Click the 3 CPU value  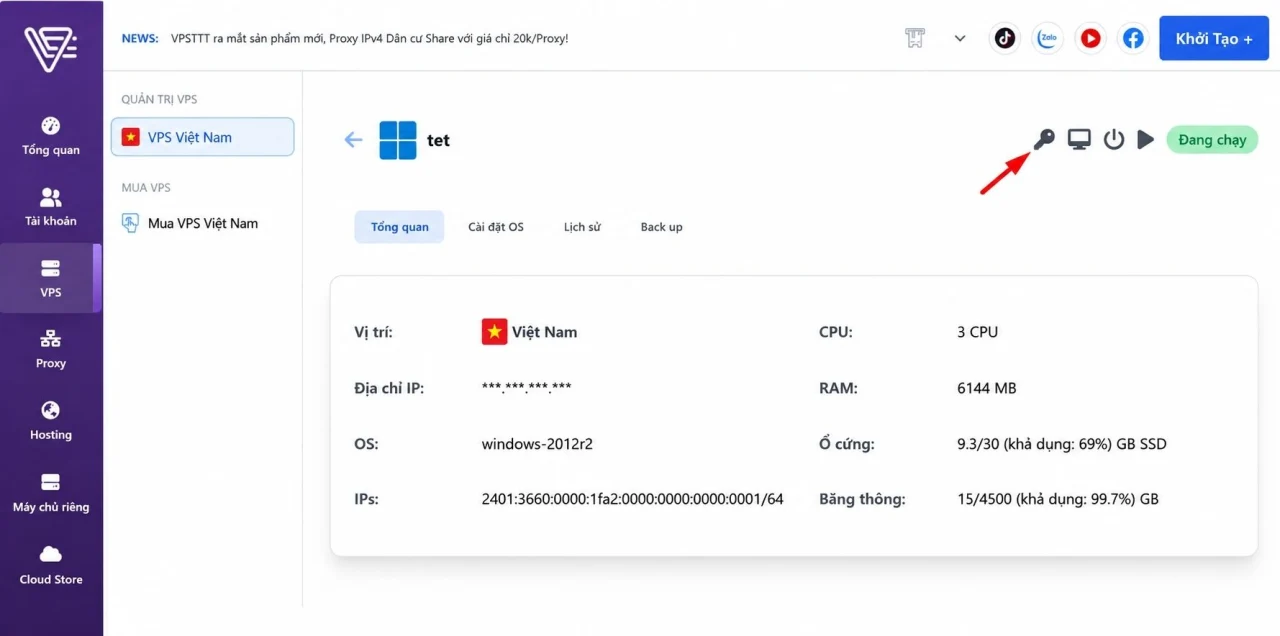(977, 331)
